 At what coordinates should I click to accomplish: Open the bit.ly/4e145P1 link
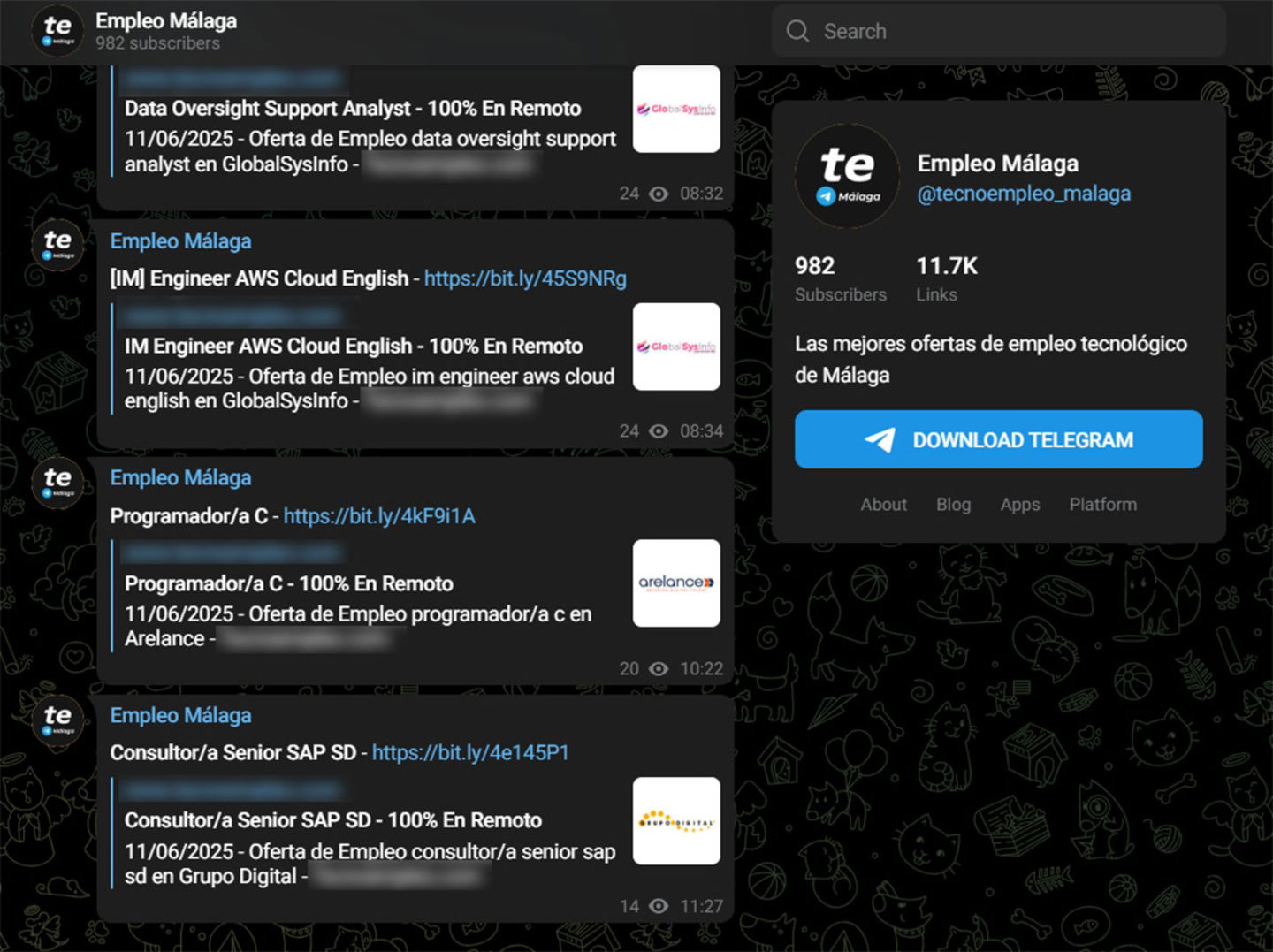(470, 753)
